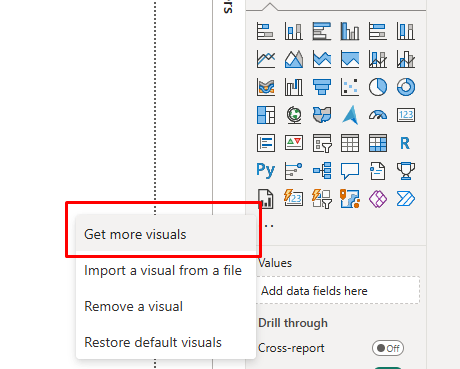Select the stacked bar chart visual
Screen dimensions: 460x369
coord(266,31)
